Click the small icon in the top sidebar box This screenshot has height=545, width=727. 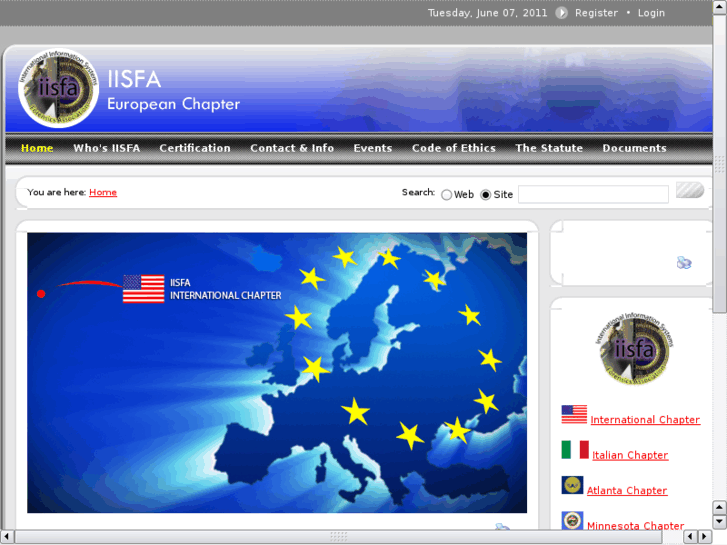pyautogui.click(x=684, y=263)
